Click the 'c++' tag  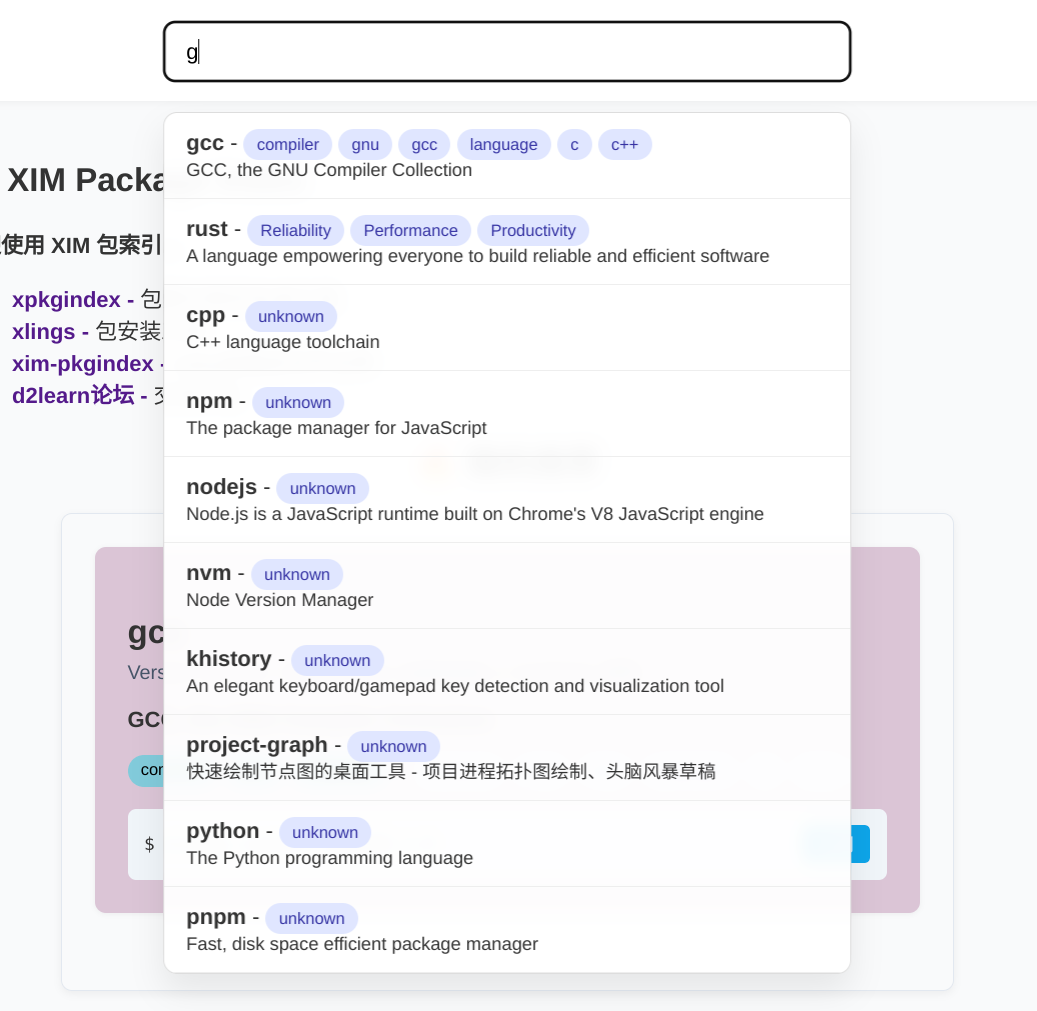(624, 144)
